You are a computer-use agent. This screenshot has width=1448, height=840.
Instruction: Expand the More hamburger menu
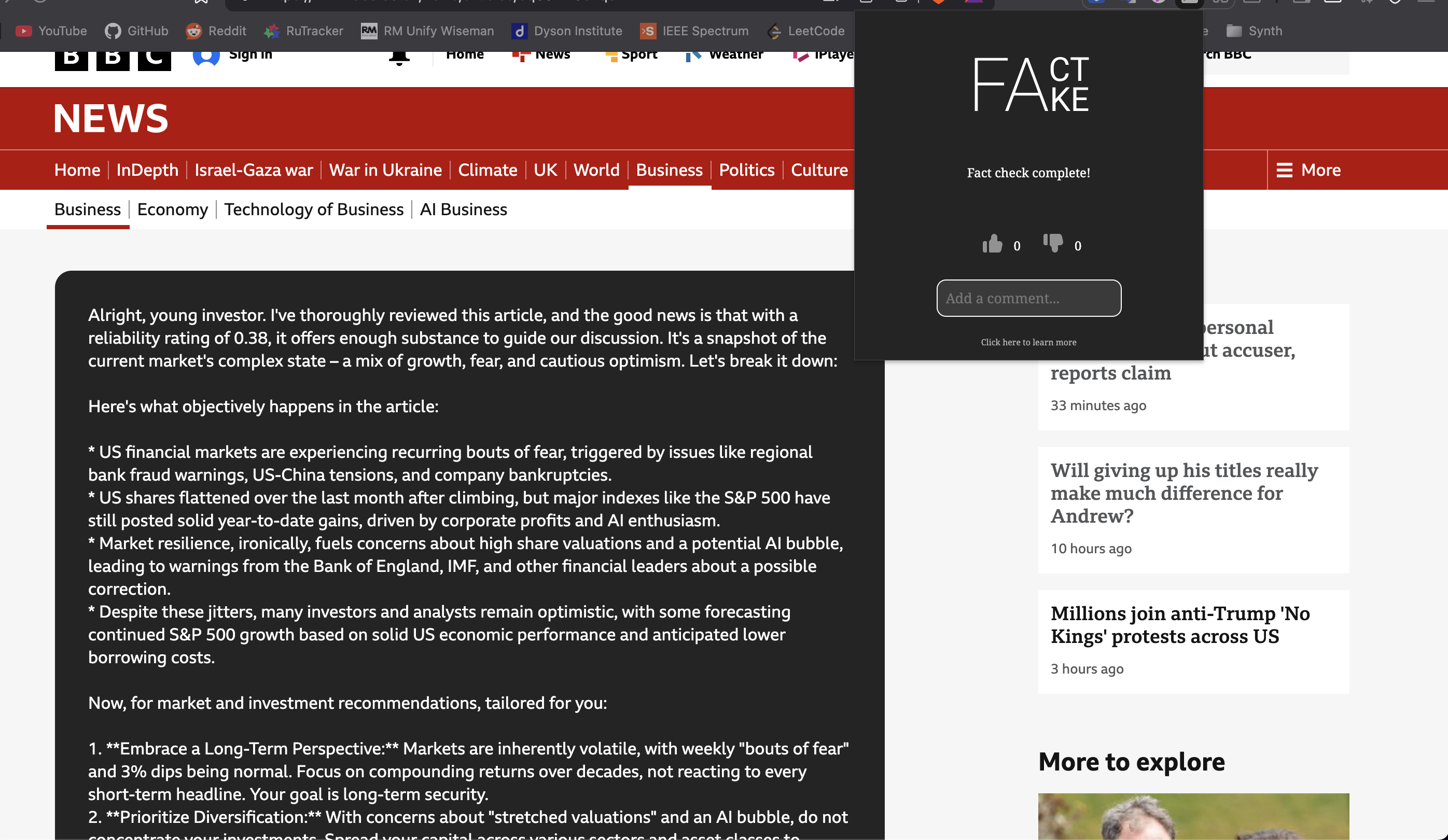coord(1308,170)
